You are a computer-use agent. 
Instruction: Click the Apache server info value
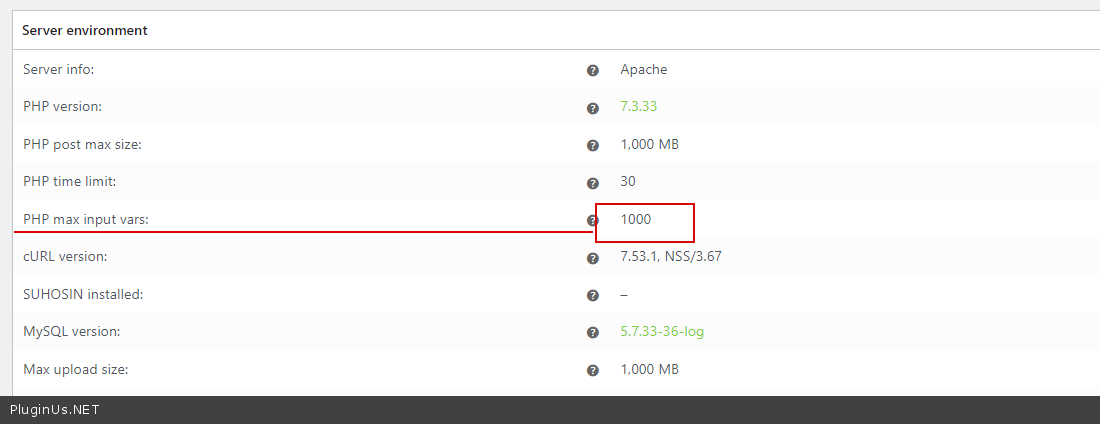pos(643,69)
